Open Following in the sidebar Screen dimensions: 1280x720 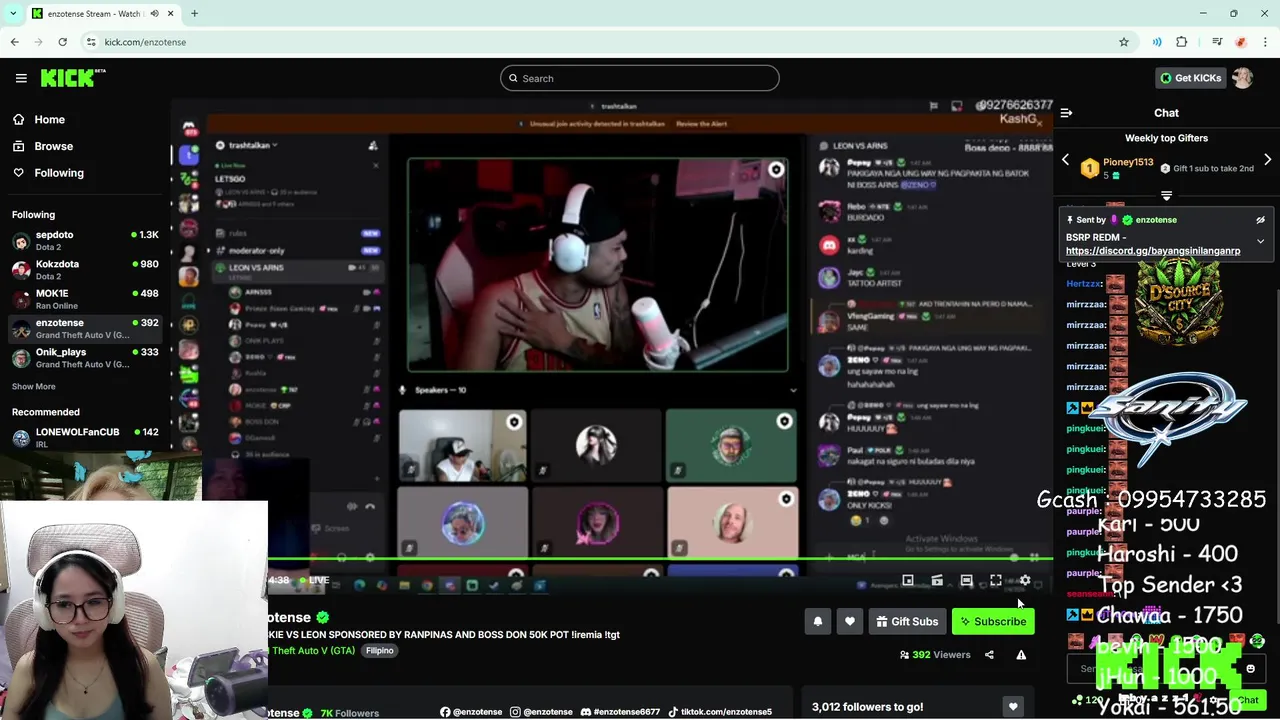(59, 173)
